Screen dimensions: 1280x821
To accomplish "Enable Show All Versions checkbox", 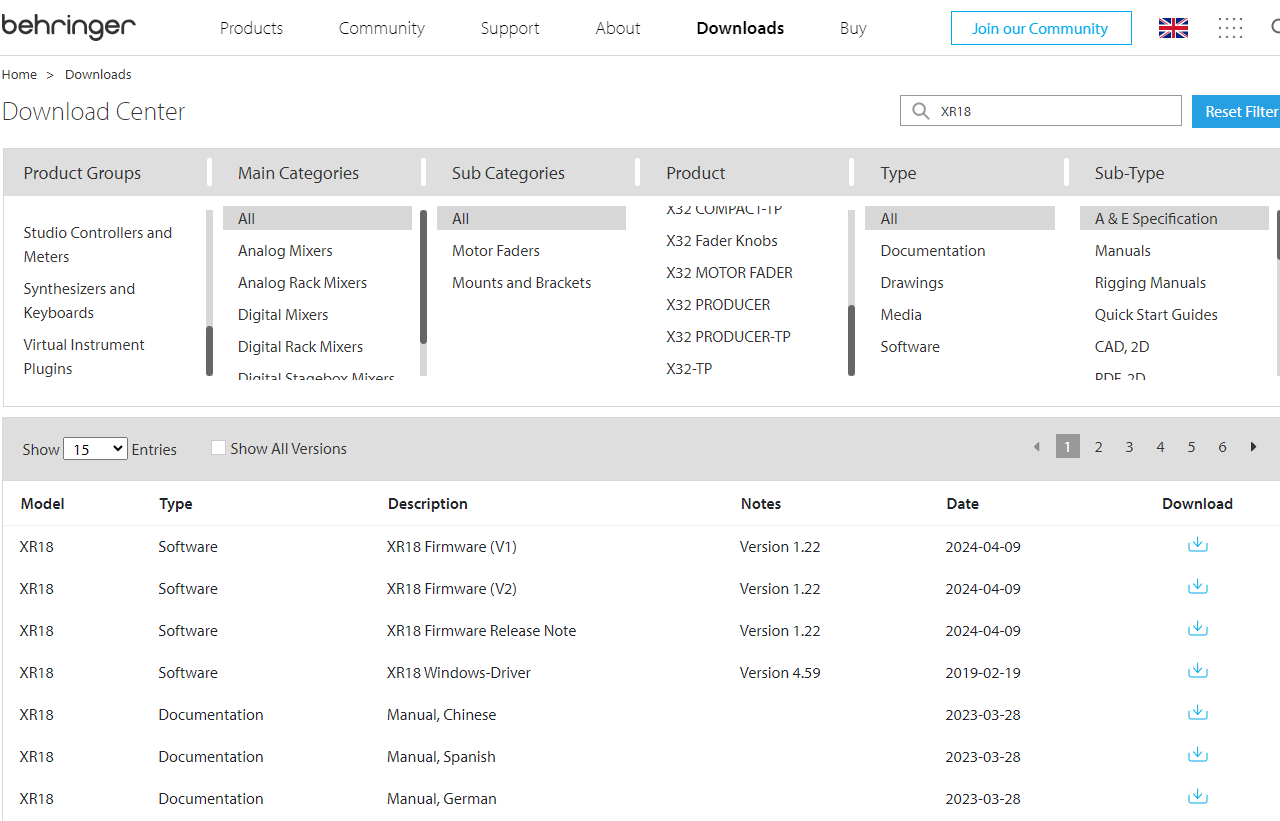I will click(218, 448).
